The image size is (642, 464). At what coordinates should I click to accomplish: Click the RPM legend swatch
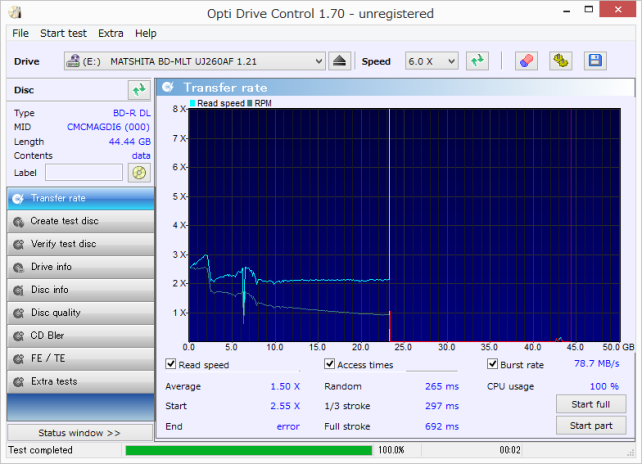(249, 103)
